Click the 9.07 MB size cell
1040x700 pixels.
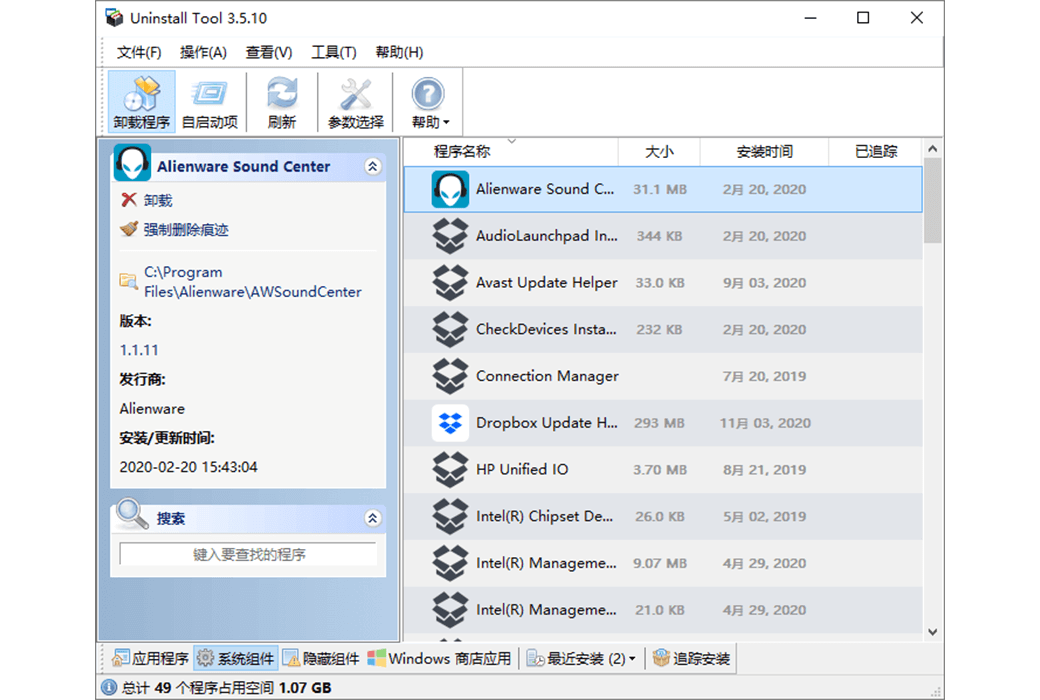659,563
